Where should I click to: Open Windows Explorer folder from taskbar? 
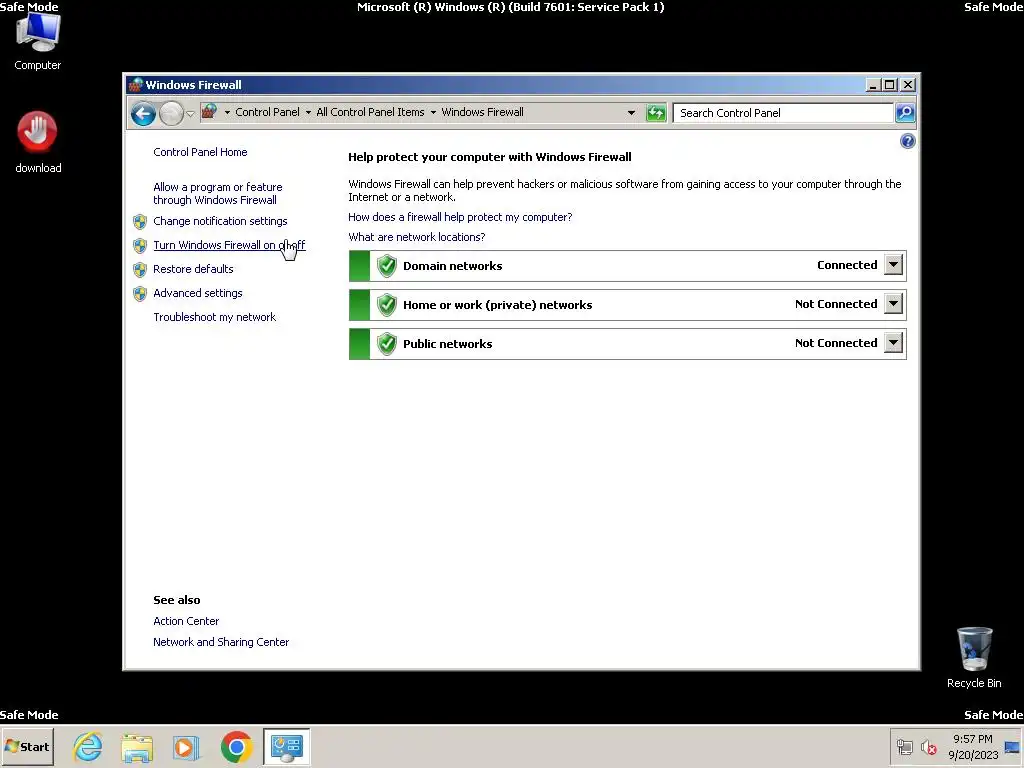point(137,747)
